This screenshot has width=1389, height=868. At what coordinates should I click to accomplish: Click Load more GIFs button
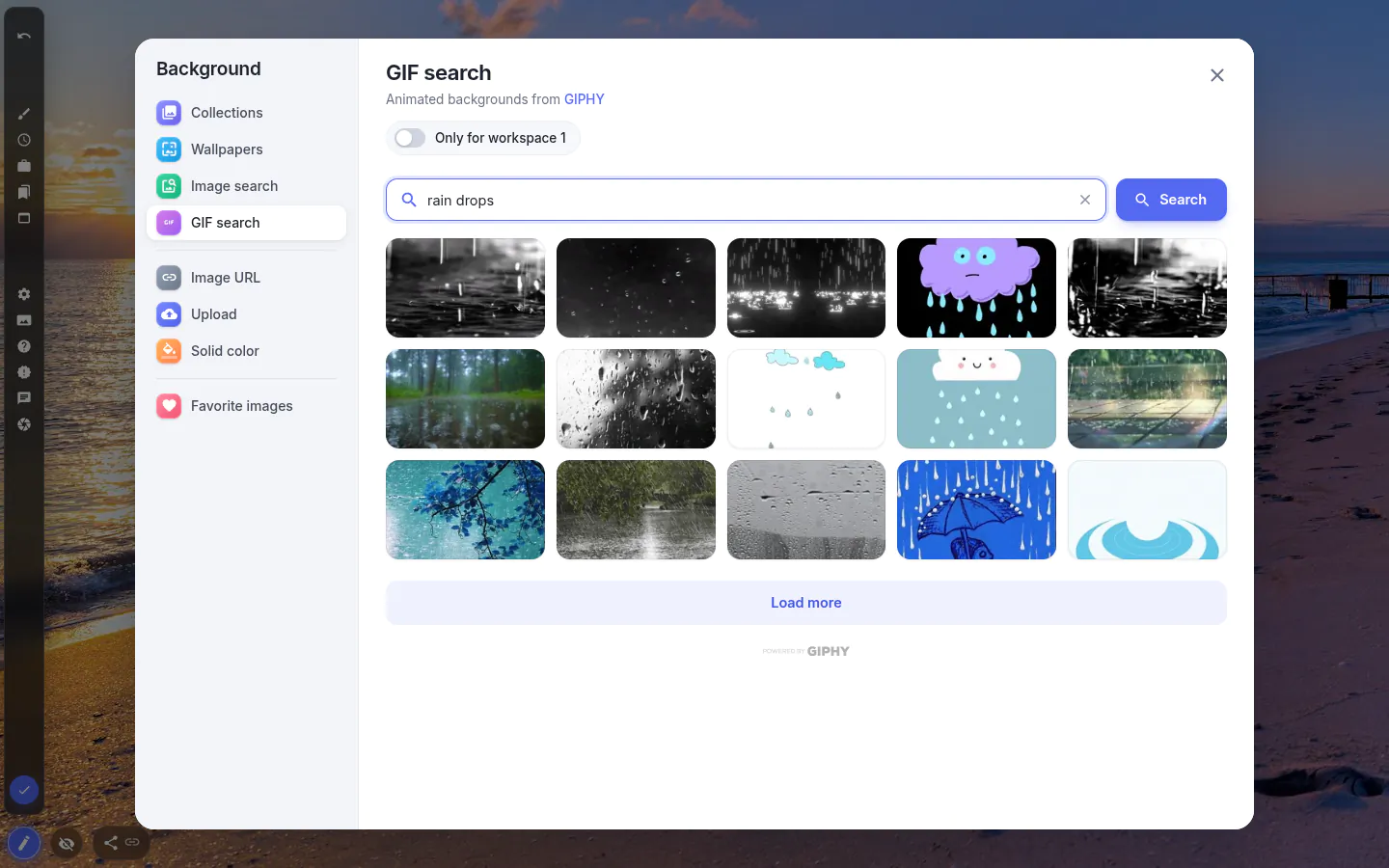[806, 603]
